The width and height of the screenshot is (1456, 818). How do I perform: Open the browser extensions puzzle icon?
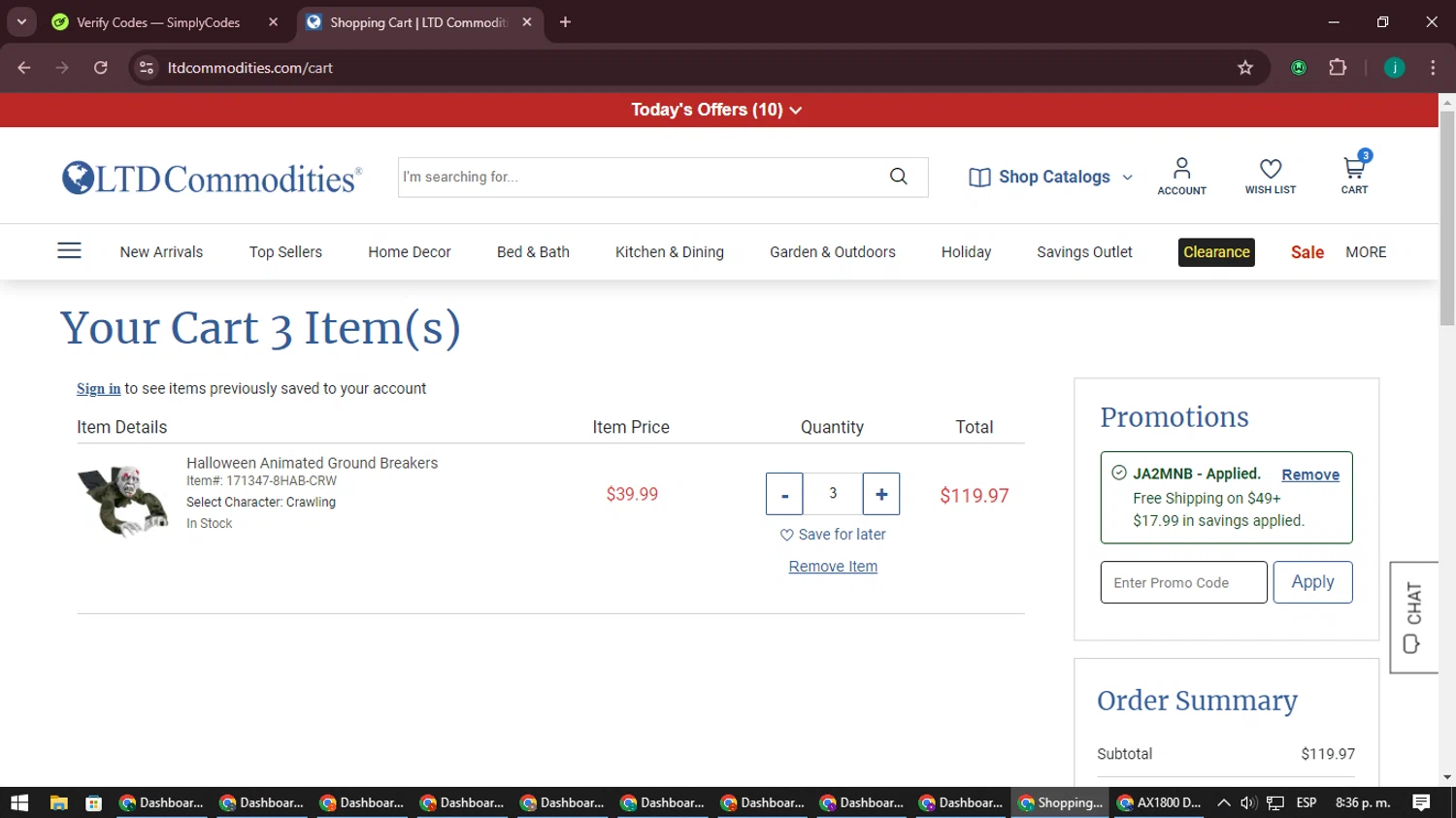coord(1338,68)
